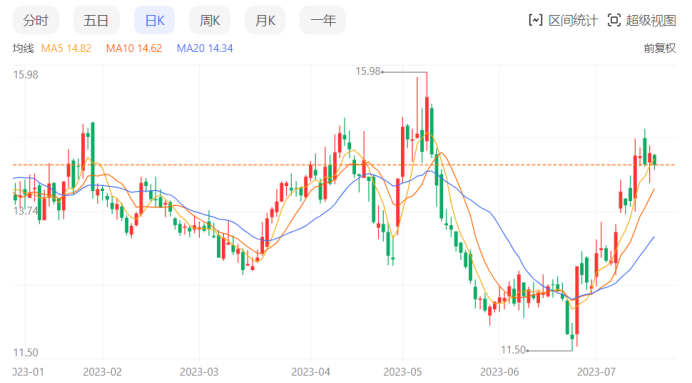Click the MA5 14.82 indicator label

click(x=66, y=48)
